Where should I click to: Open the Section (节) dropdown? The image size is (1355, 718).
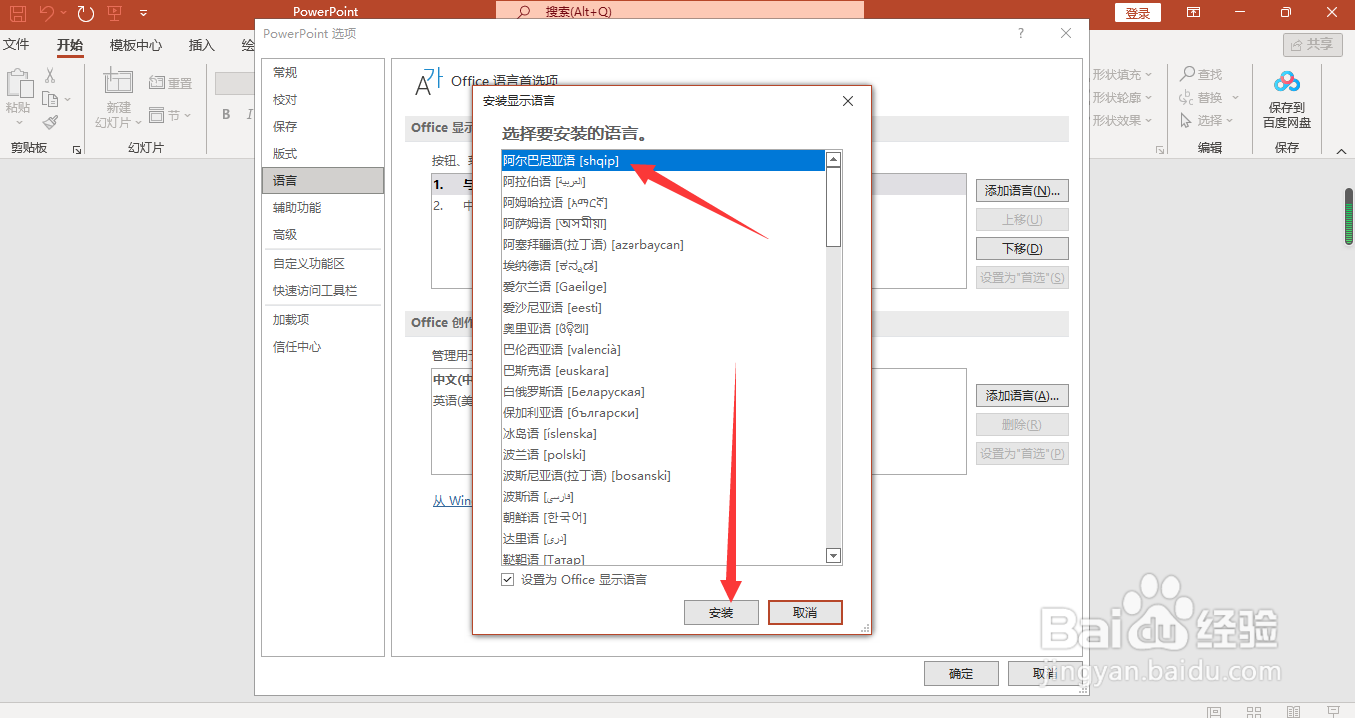pyautogui.click(x=170, y=115)
